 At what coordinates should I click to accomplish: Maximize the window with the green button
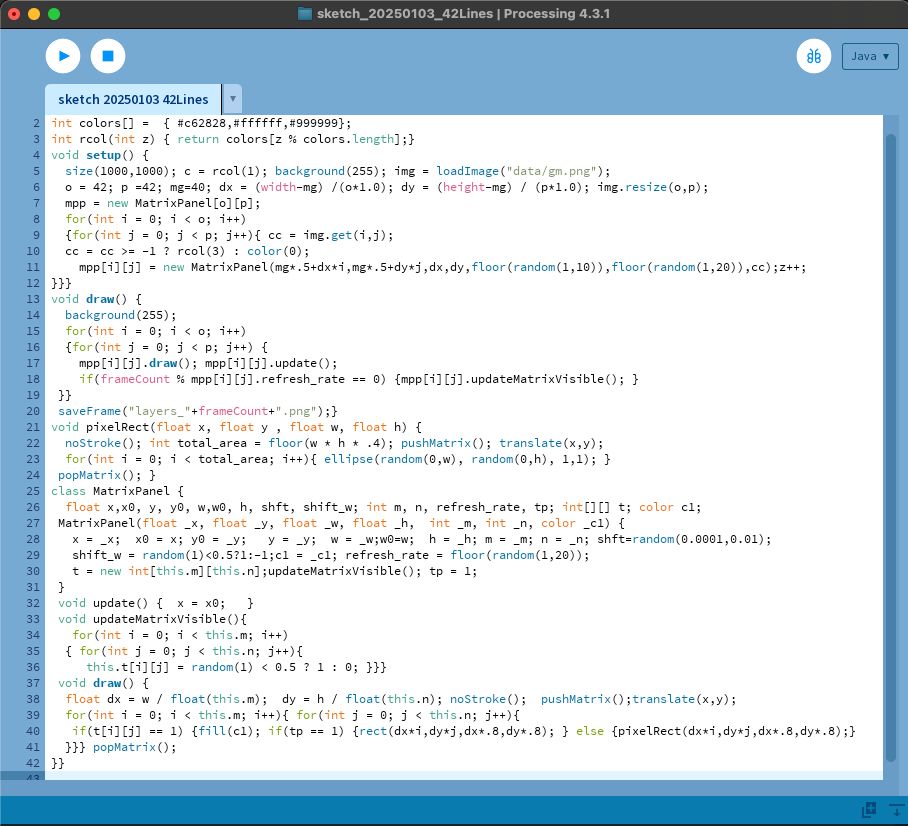(x=54, y=14)
